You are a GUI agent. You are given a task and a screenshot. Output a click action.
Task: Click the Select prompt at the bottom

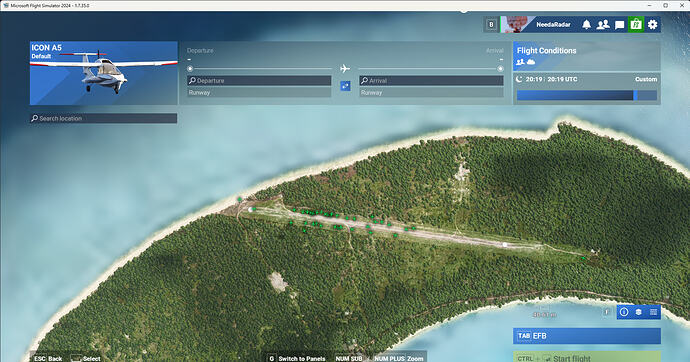pyautogui.click(x=86, y=358)
